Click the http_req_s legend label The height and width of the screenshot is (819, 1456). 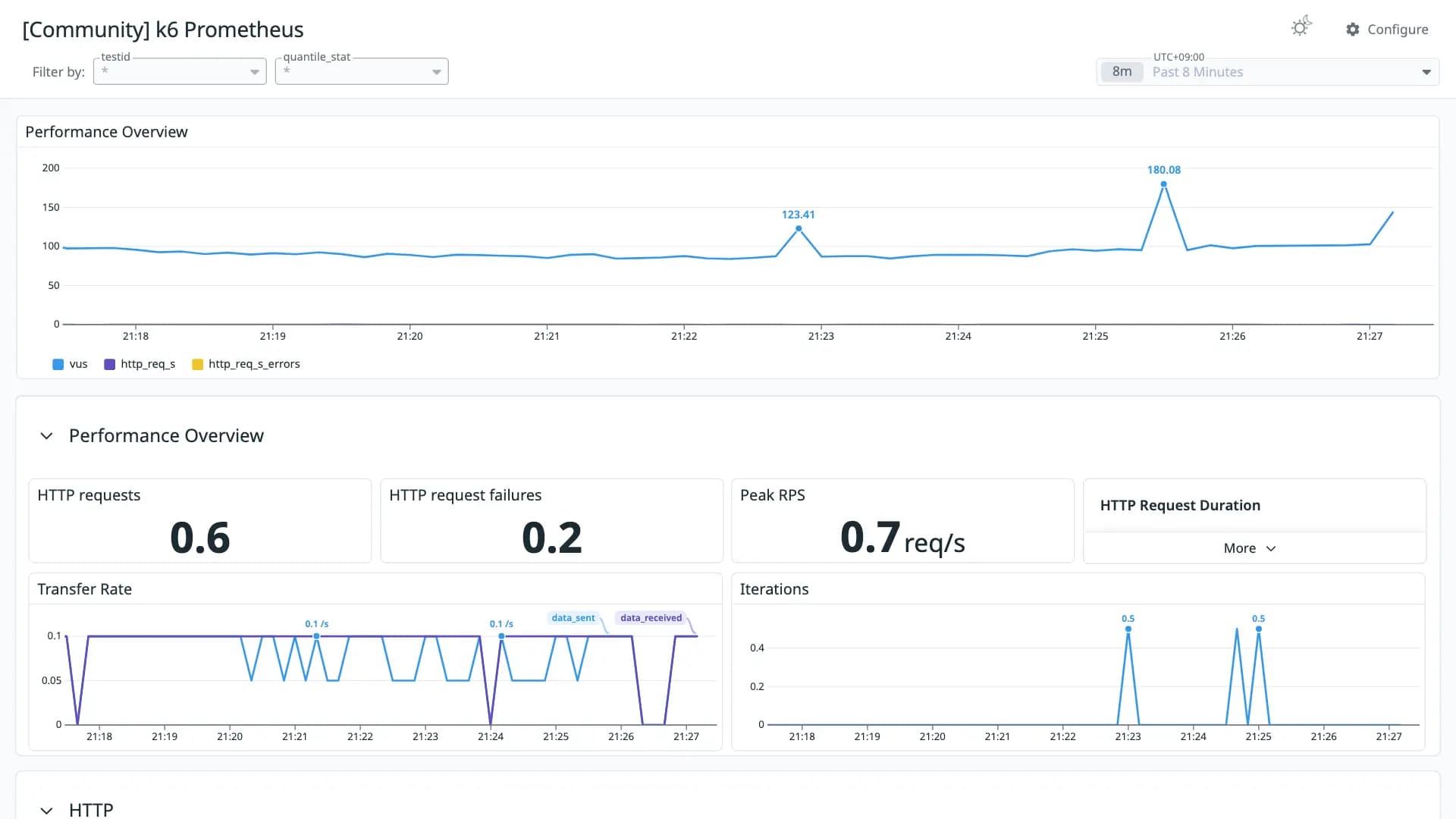pyautogui.click(x=148, y=364)
